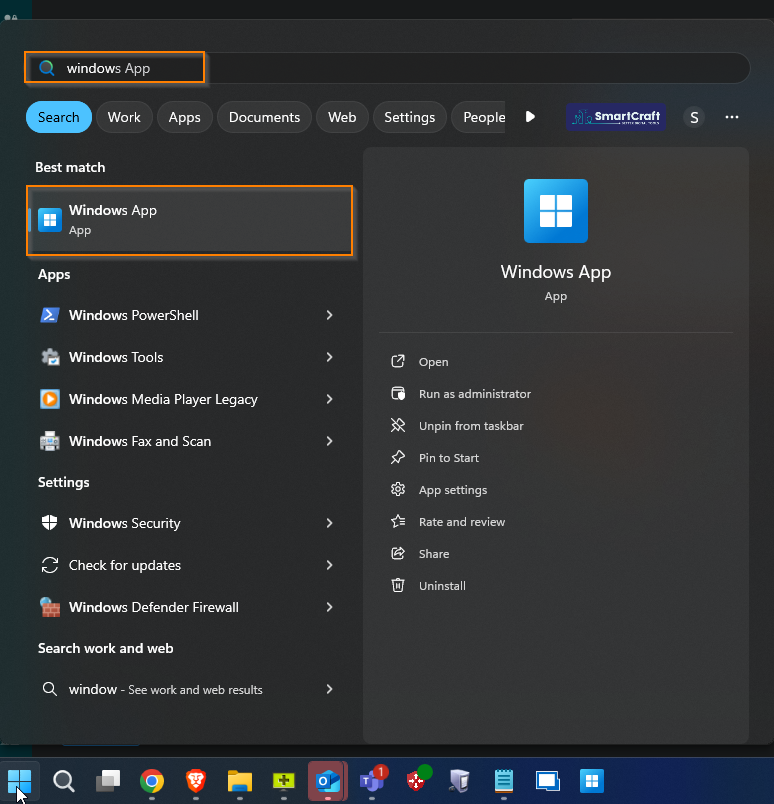
Task: Click the Windows Security shield icon
Action: click(49, 522)
